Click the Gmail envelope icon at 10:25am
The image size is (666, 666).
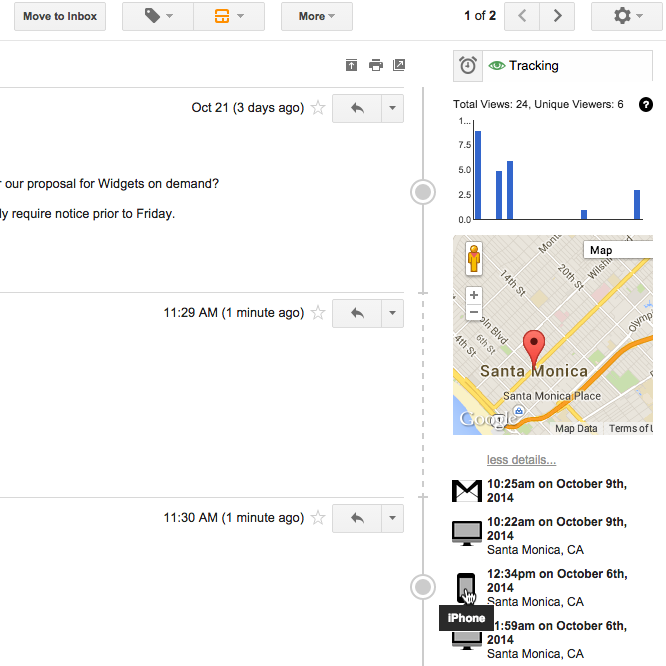coord(467,491)
